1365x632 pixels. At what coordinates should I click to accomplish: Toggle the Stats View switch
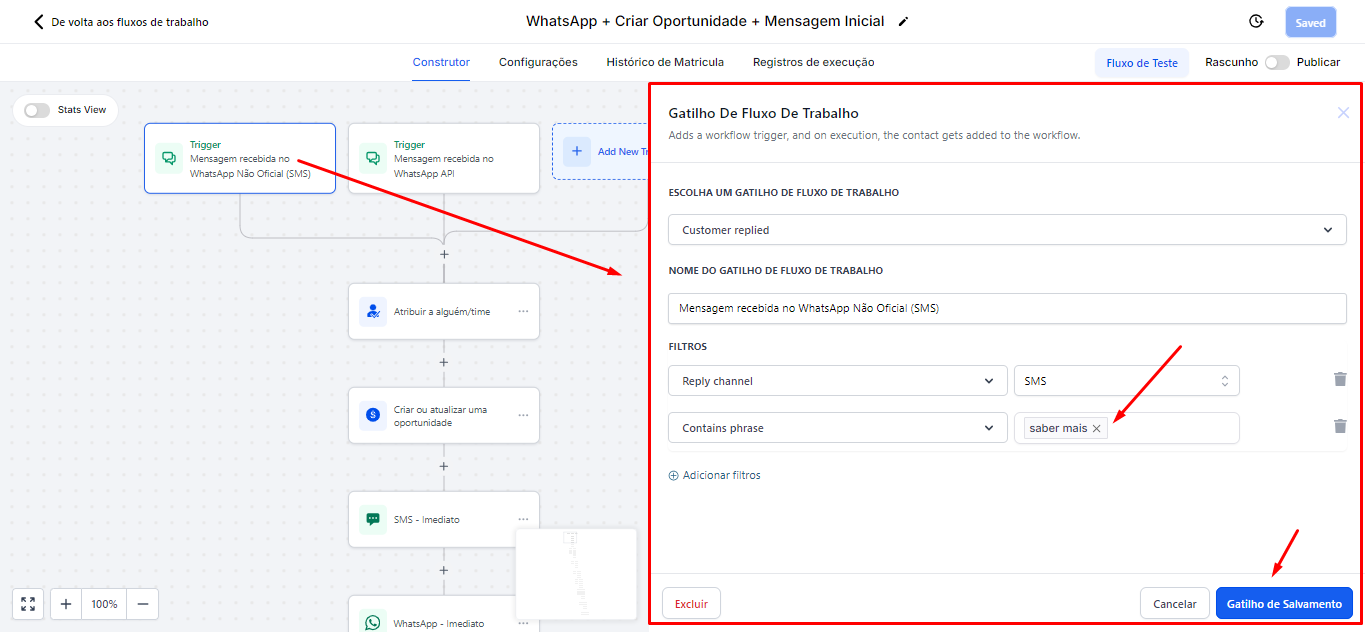point(37,110)
